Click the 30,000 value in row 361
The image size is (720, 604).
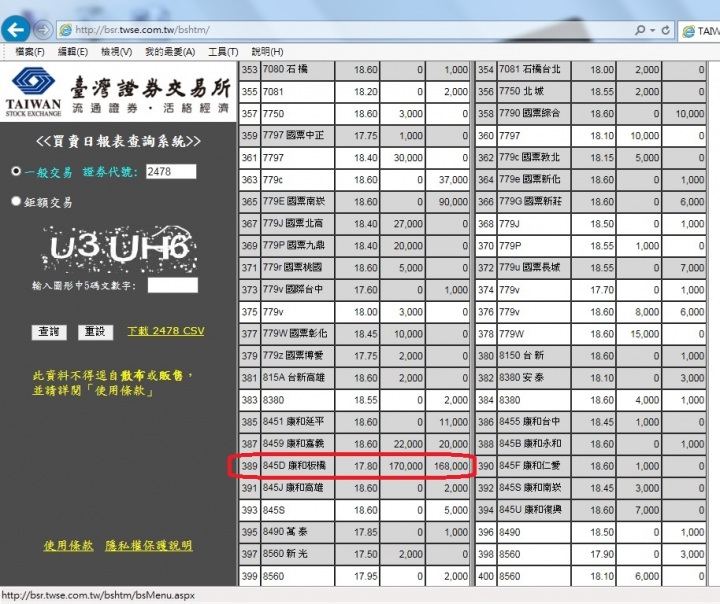pos(402,157)
